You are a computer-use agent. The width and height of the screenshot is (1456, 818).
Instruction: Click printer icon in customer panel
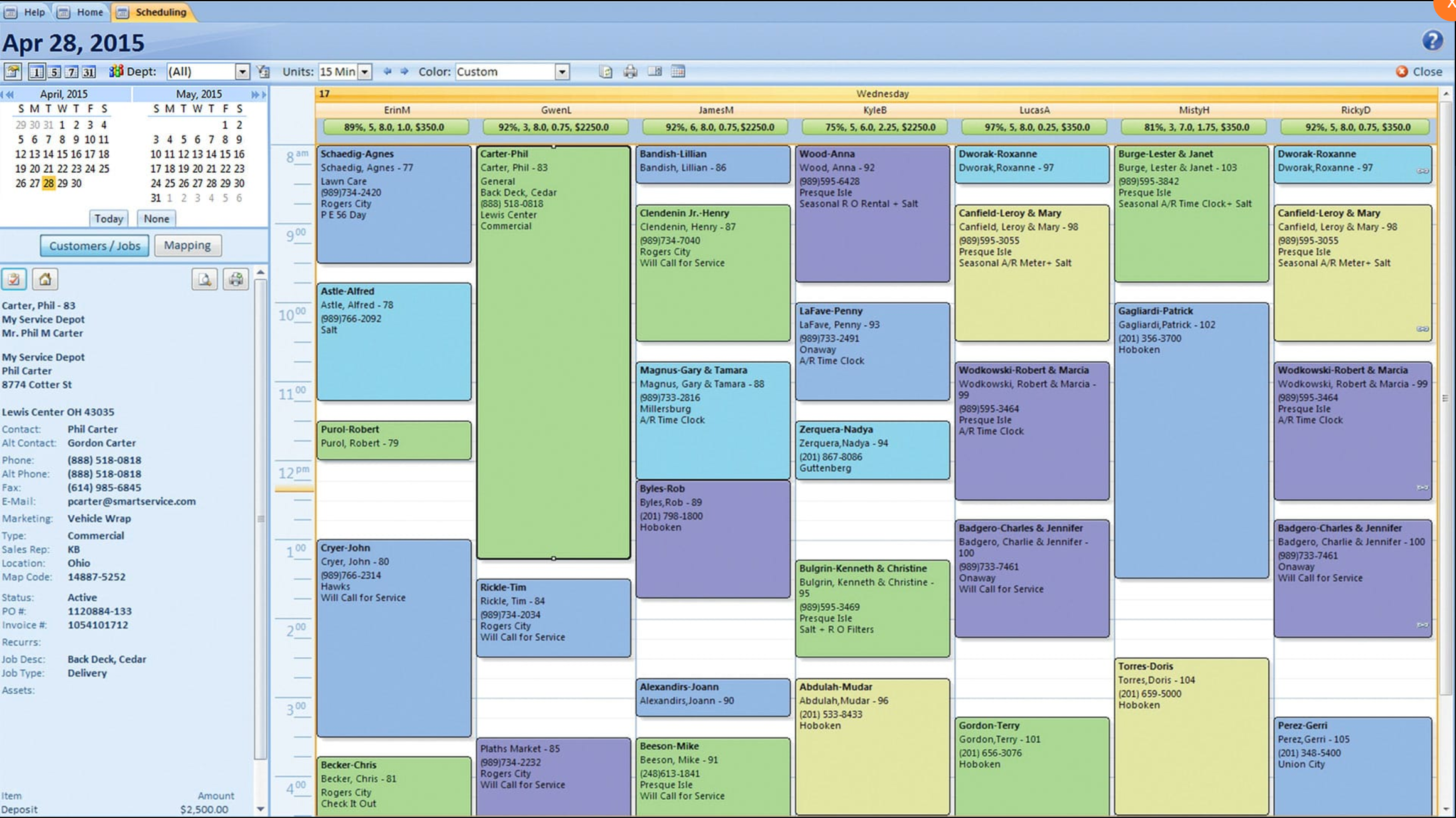click(236, 279)
